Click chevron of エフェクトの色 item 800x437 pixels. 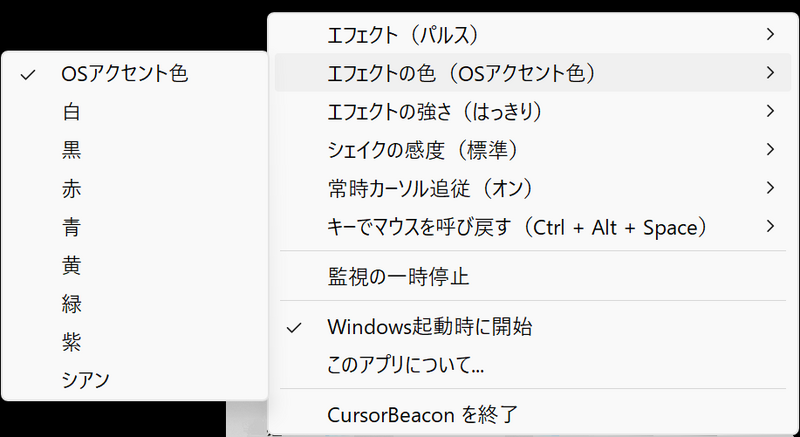(x=770, y=72)
